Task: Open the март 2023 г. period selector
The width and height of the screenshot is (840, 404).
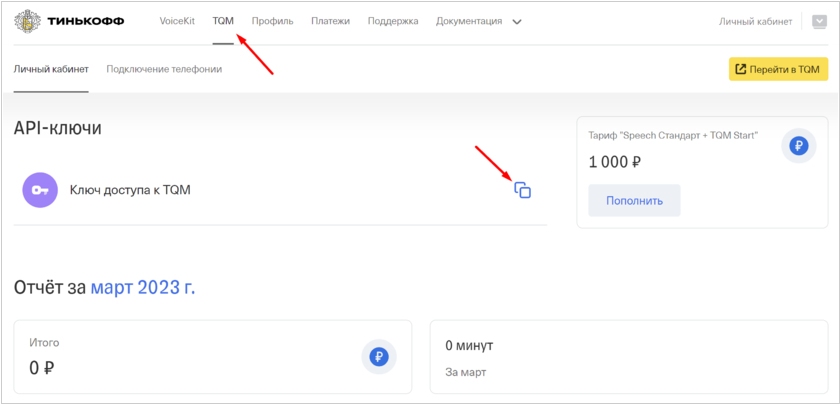Action: pyautogui.click(x=143, y=288)
